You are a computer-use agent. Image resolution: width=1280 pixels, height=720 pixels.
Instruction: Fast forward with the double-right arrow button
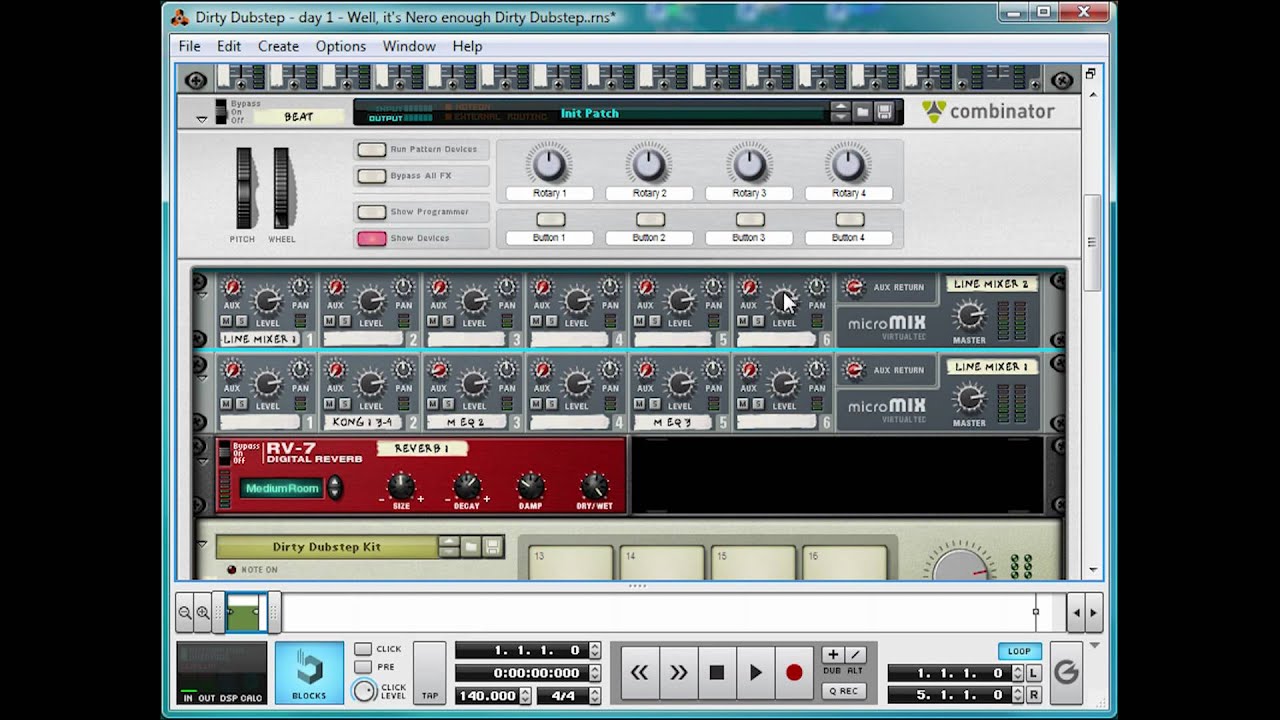[x=678, y=673]
